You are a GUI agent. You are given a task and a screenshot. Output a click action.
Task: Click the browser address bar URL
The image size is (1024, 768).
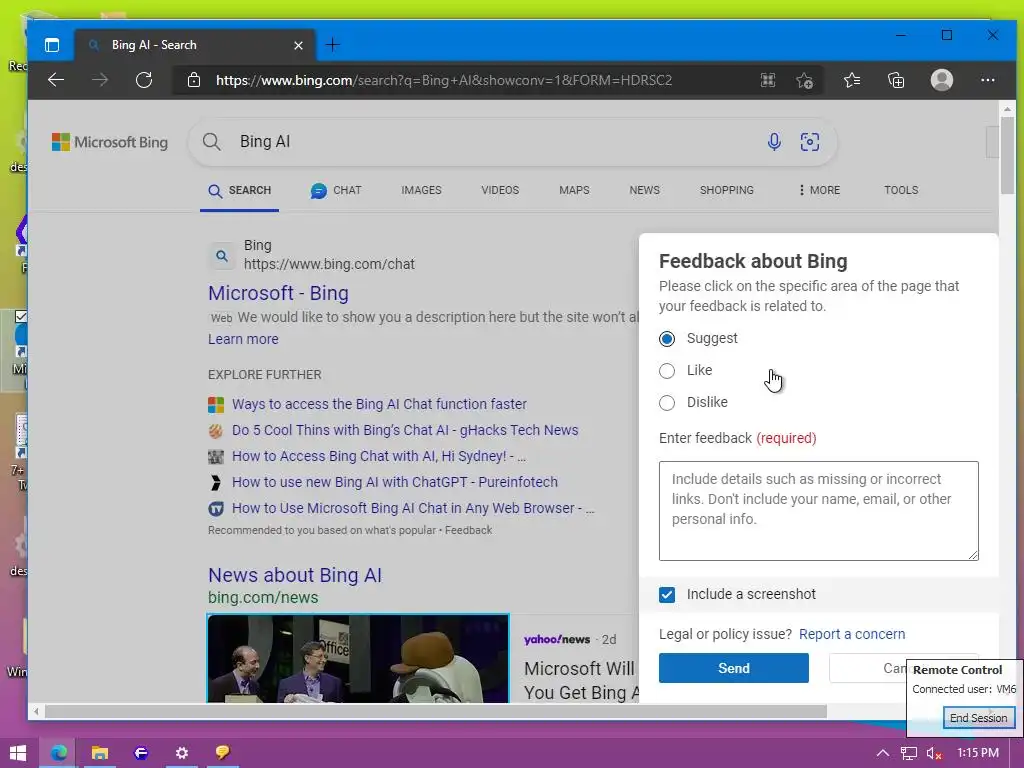[444, 80]
